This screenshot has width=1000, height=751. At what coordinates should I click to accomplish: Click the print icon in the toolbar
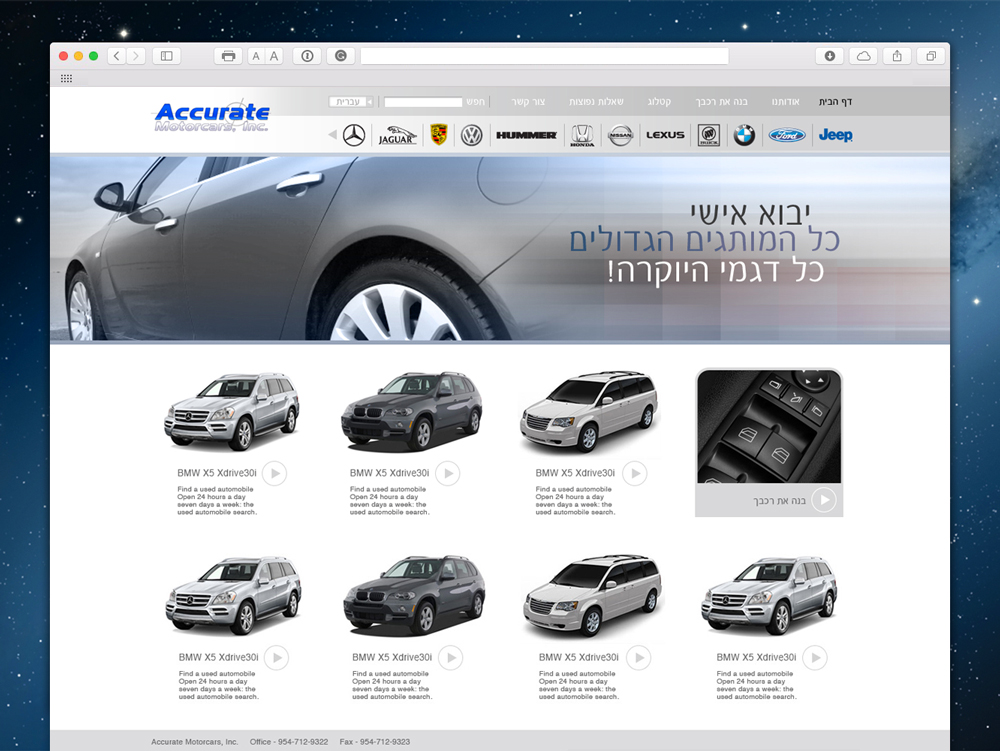click(228, 56)
